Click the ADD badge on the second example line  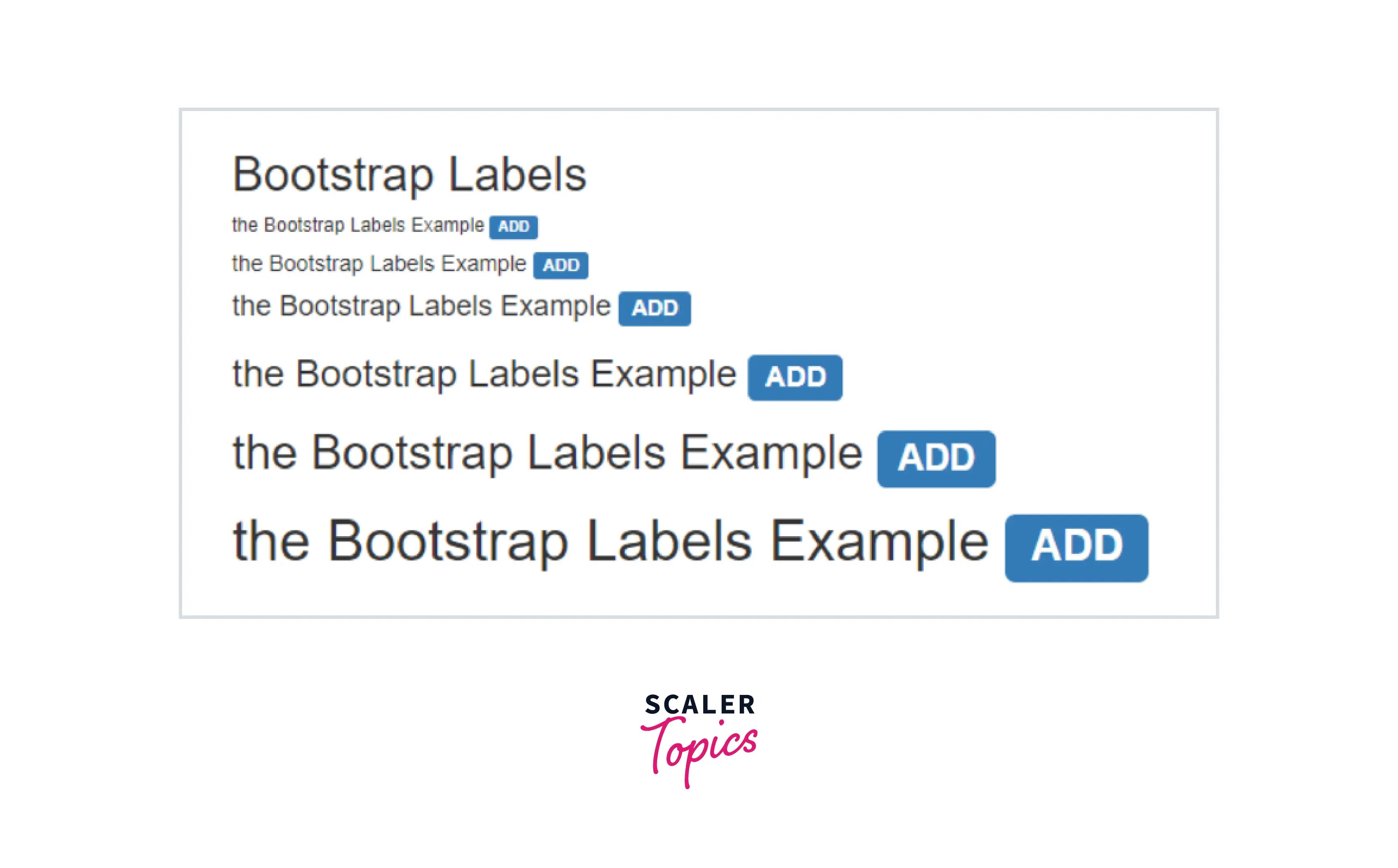coord(561,265)
